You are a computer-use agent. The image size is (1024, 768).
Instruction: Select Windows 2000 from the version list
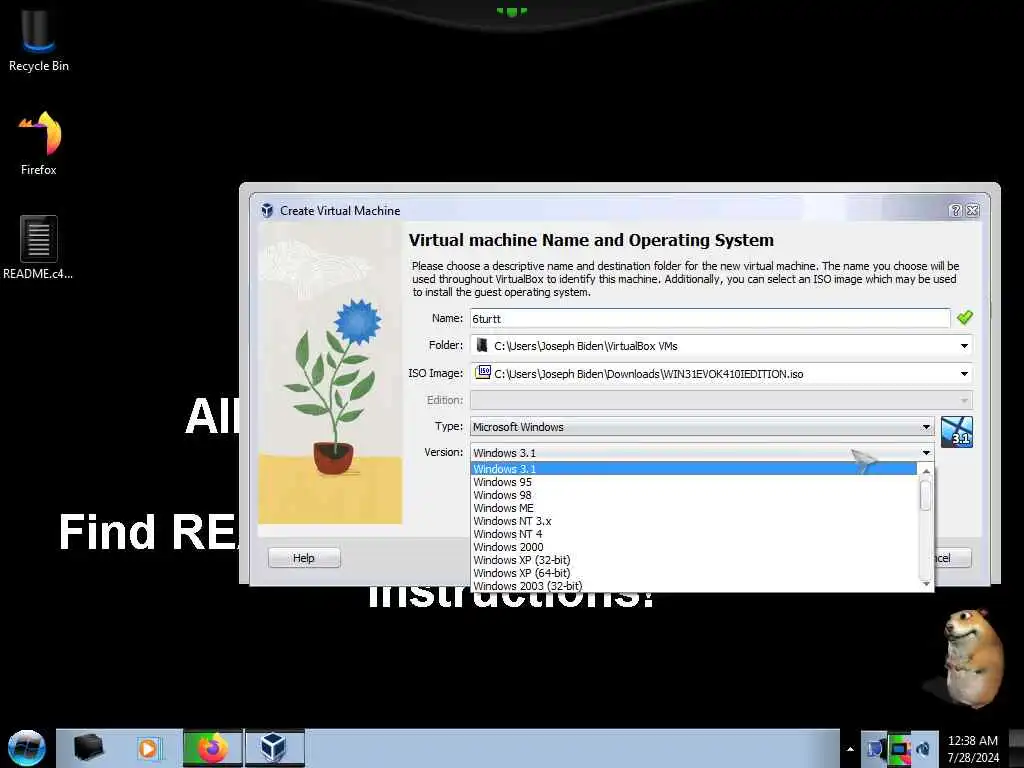(x=694, y=547)
